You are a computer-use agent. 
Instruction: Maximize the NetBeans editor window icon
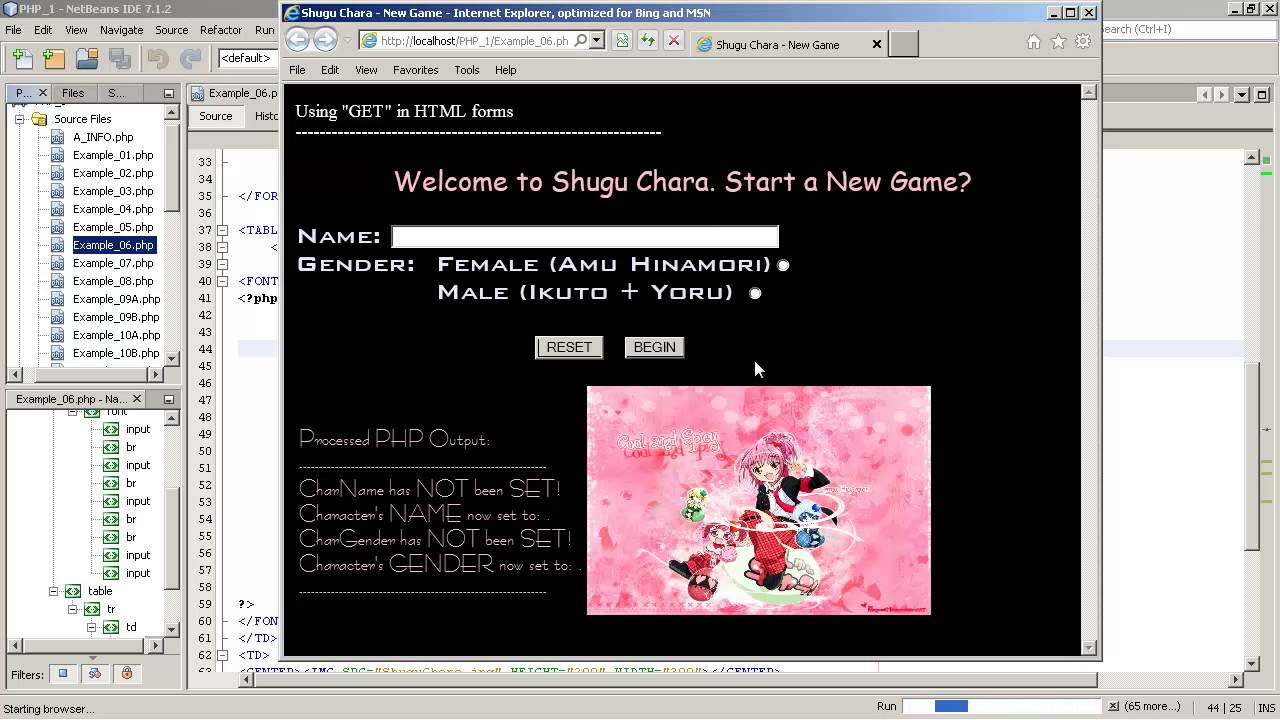[x=1264, y=95]
